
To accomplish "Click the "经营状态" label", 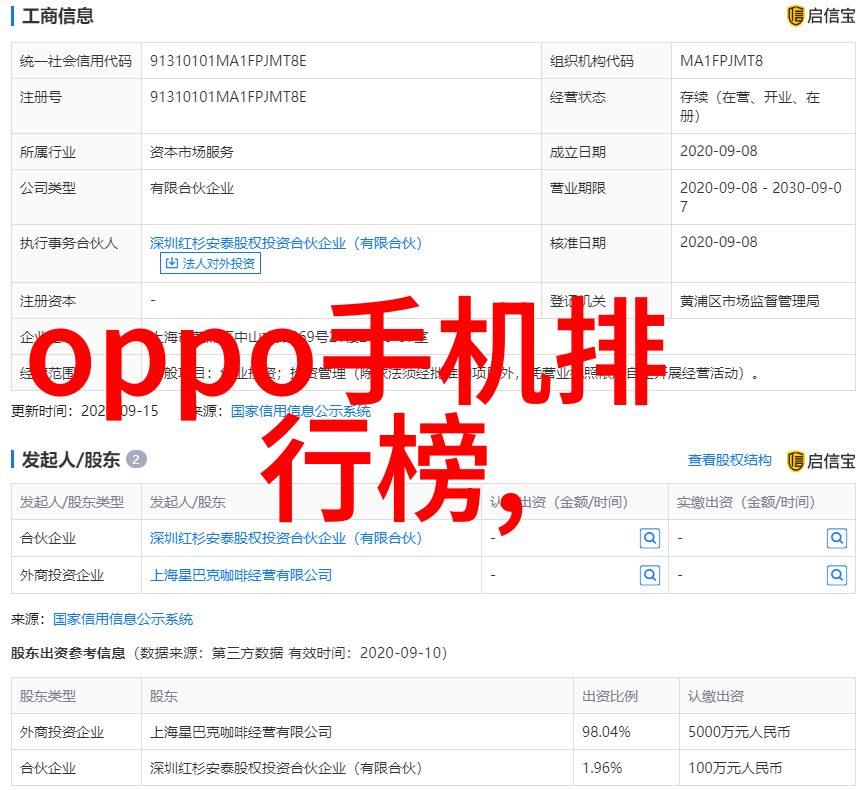I will tap(578, 97).
